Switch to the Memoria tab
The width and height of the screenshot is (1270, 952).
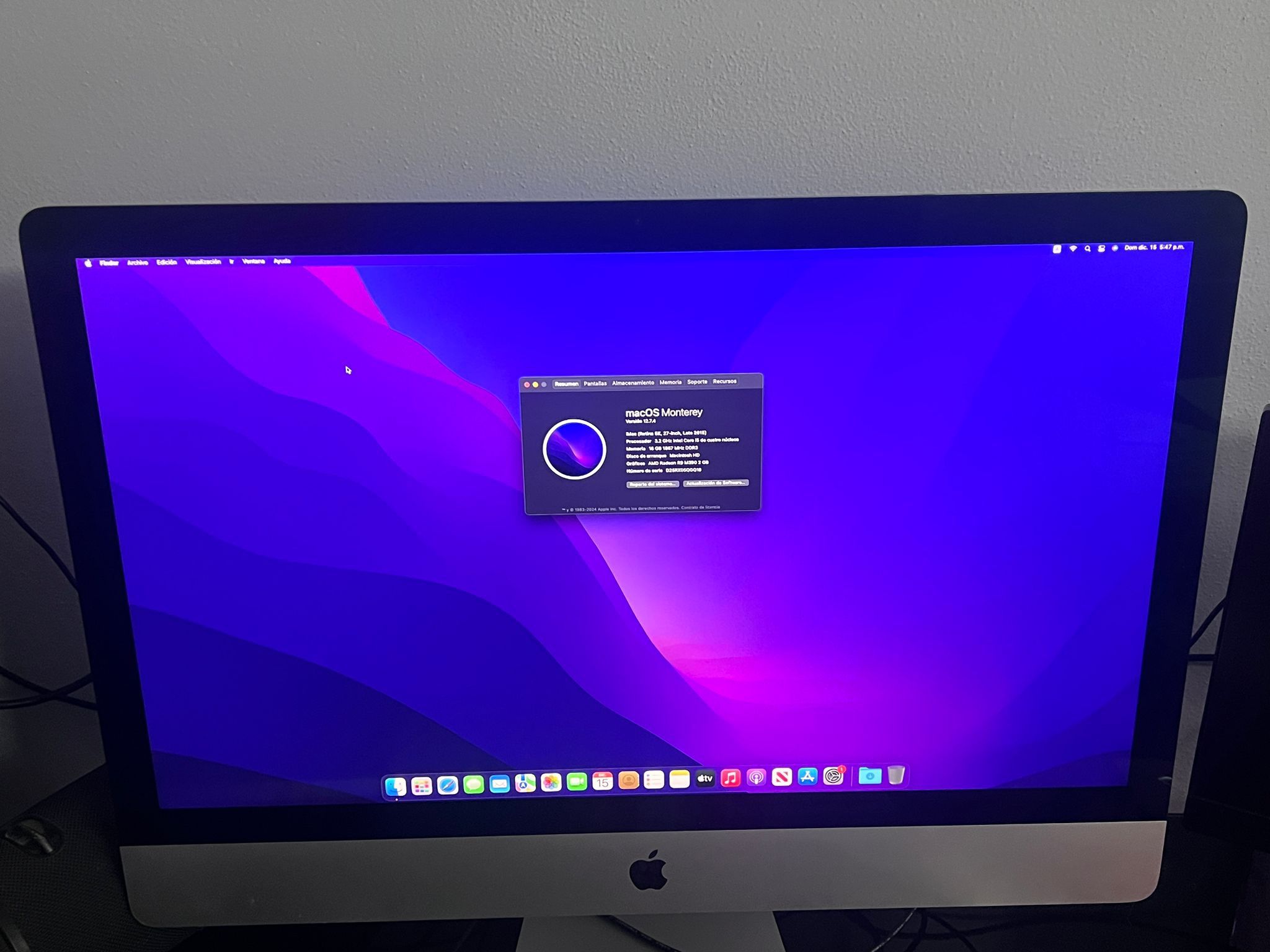(x=670, y=383)
